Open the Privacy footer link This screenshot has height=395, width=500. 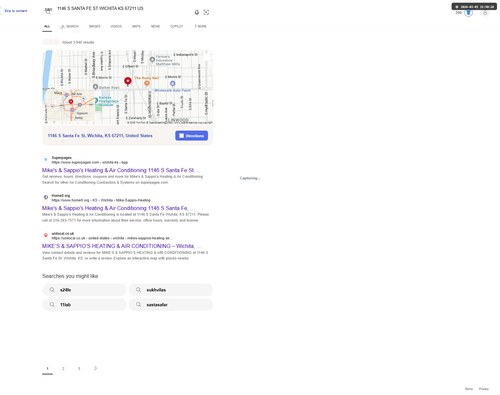484,389
